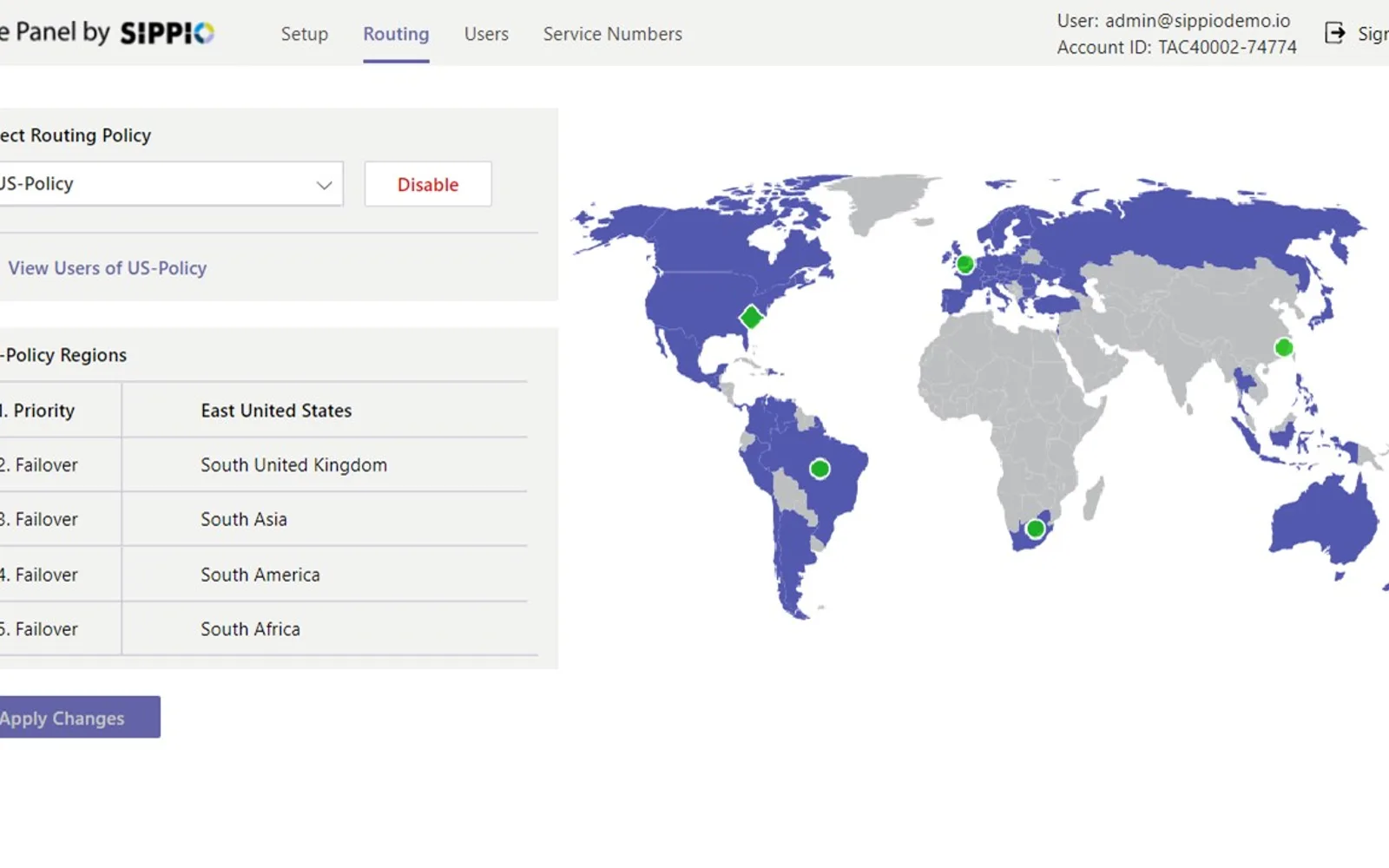Select the green marker in South Africa
The height and width of the screenshot is (868, 1389).
[1035, 529]
